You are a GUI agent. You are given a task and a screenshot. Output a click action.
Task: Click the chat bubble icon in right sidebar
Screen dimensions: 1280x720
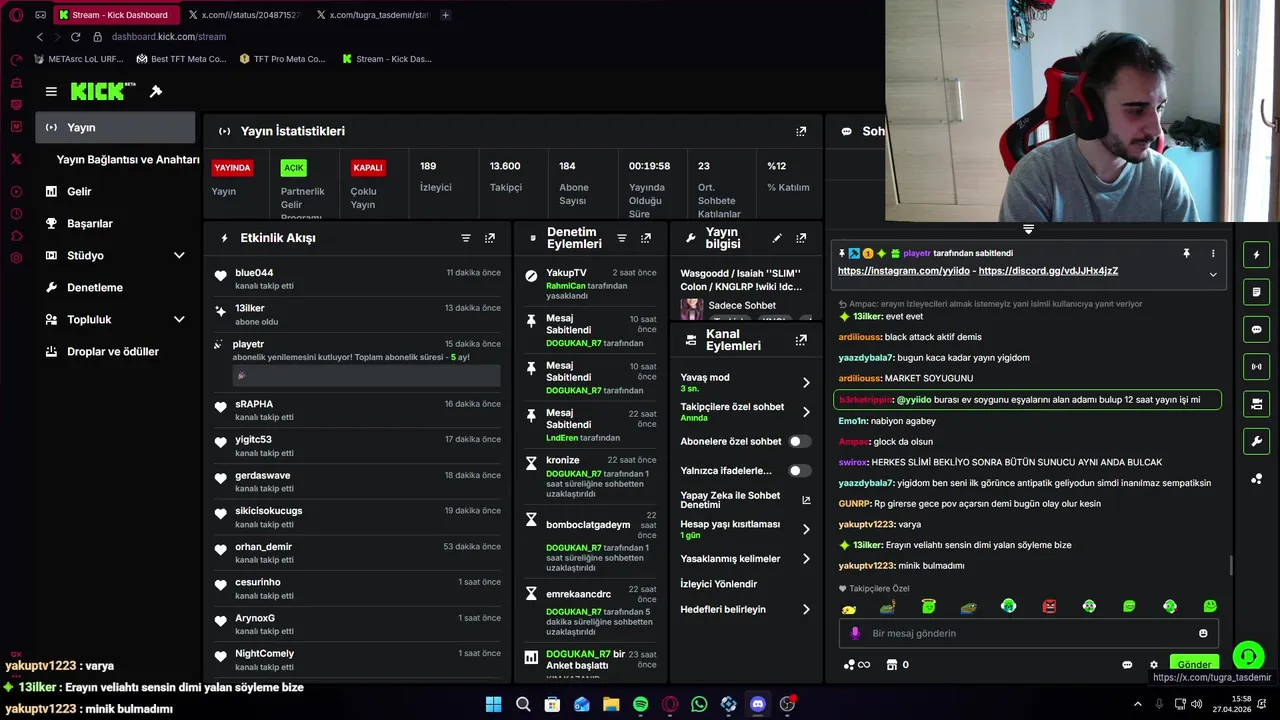click(1257, 329)
